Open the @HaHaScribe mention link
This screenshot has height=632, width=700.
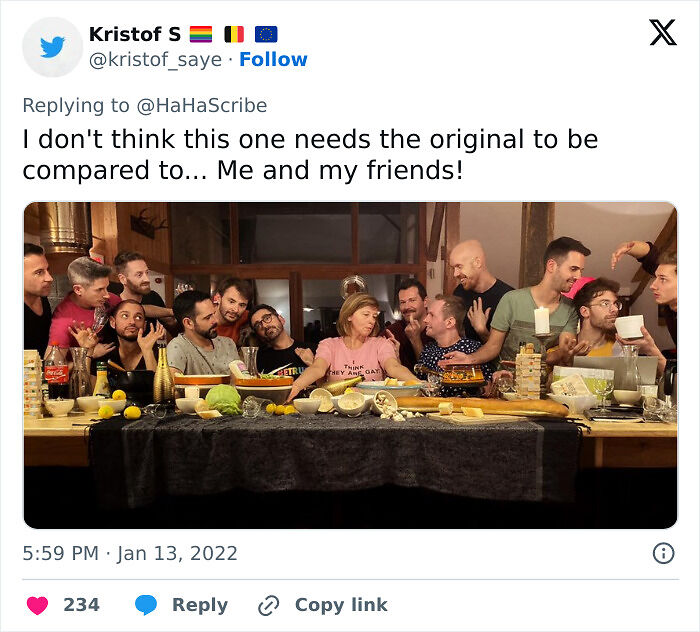205,105
